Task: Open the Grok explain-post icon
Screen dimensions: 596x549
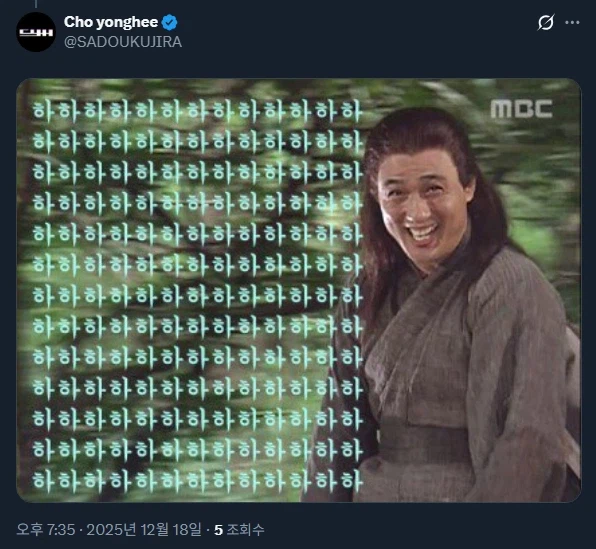Action: coord(546,22)
